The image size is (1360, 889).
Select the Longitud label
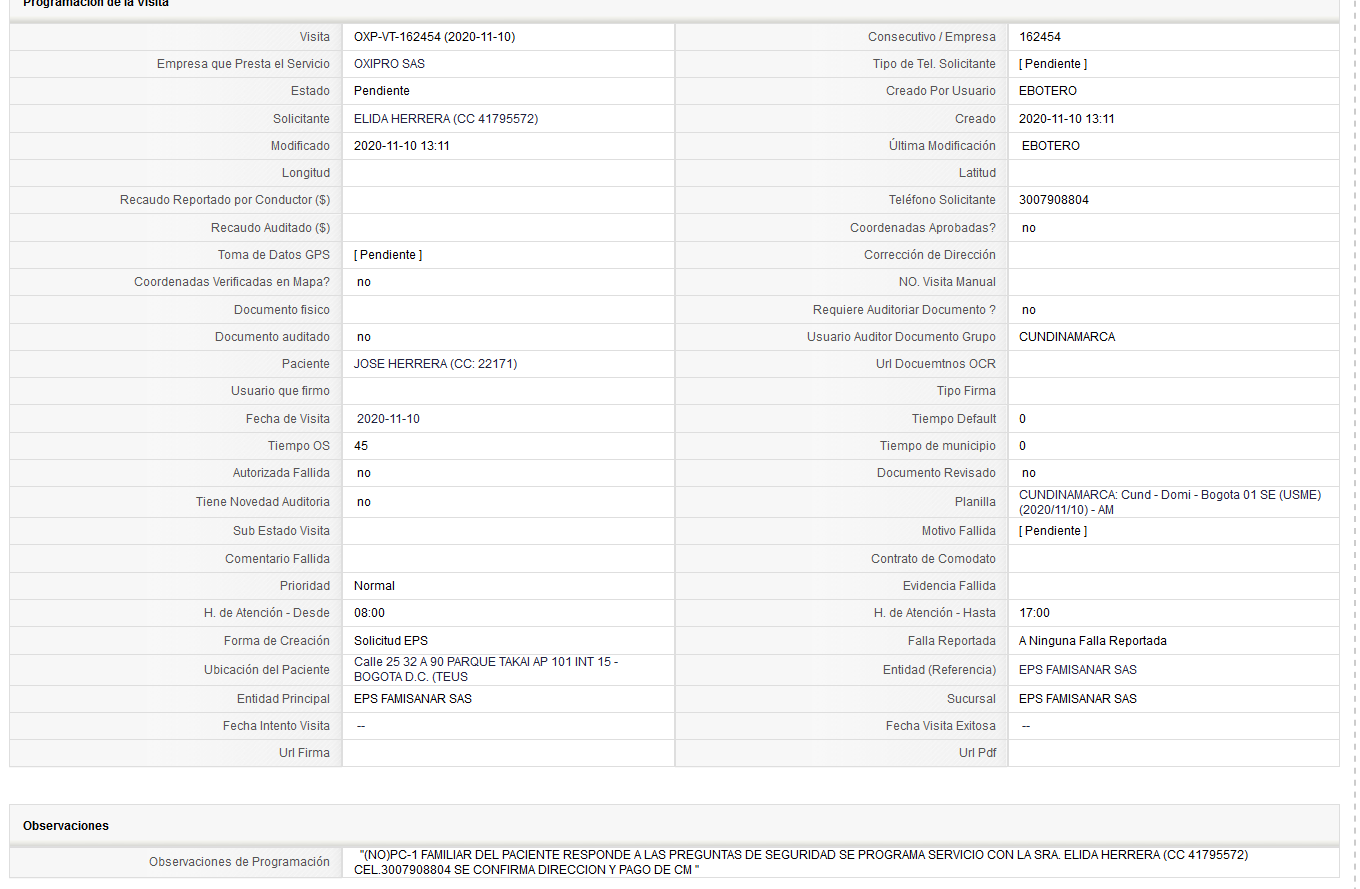pyautogui.click(x=306, y=173)
